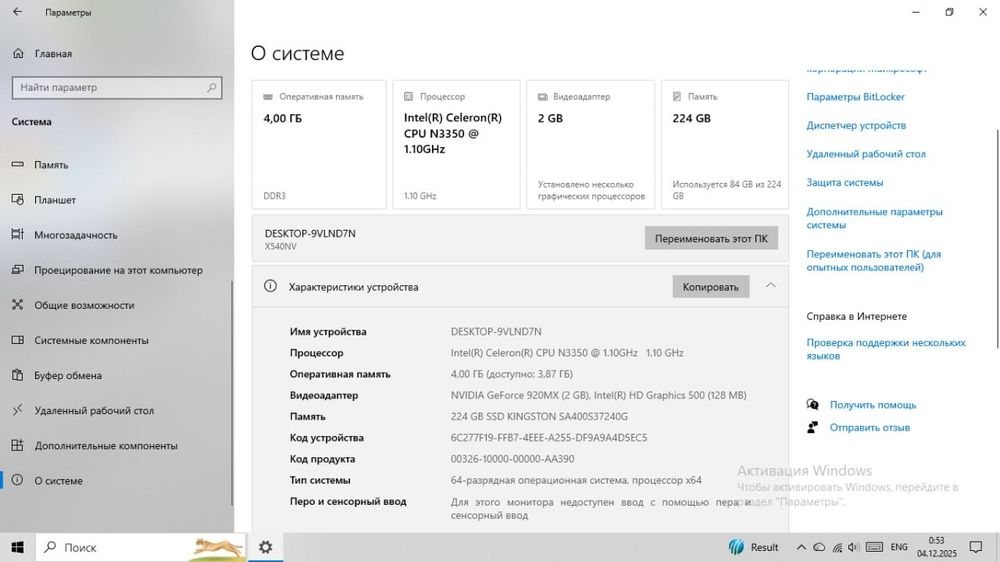Click the Планшет tablet icon
Image resolution: width=1000 pixels, height=562 pixels.
pyautogui.click(x=17, y=199)
